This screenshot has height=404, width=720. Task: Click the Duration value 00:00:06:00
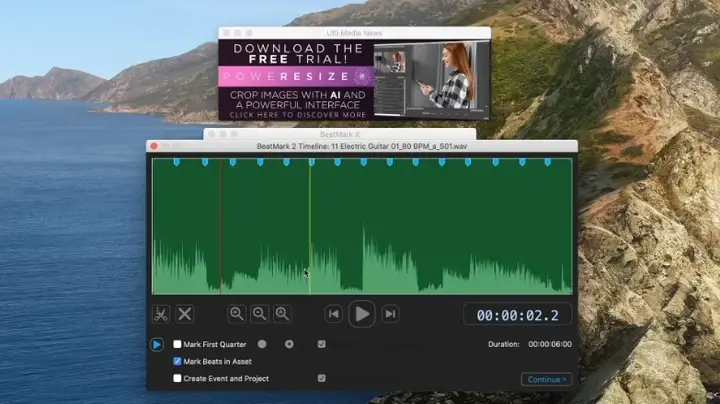coord(550,344)
